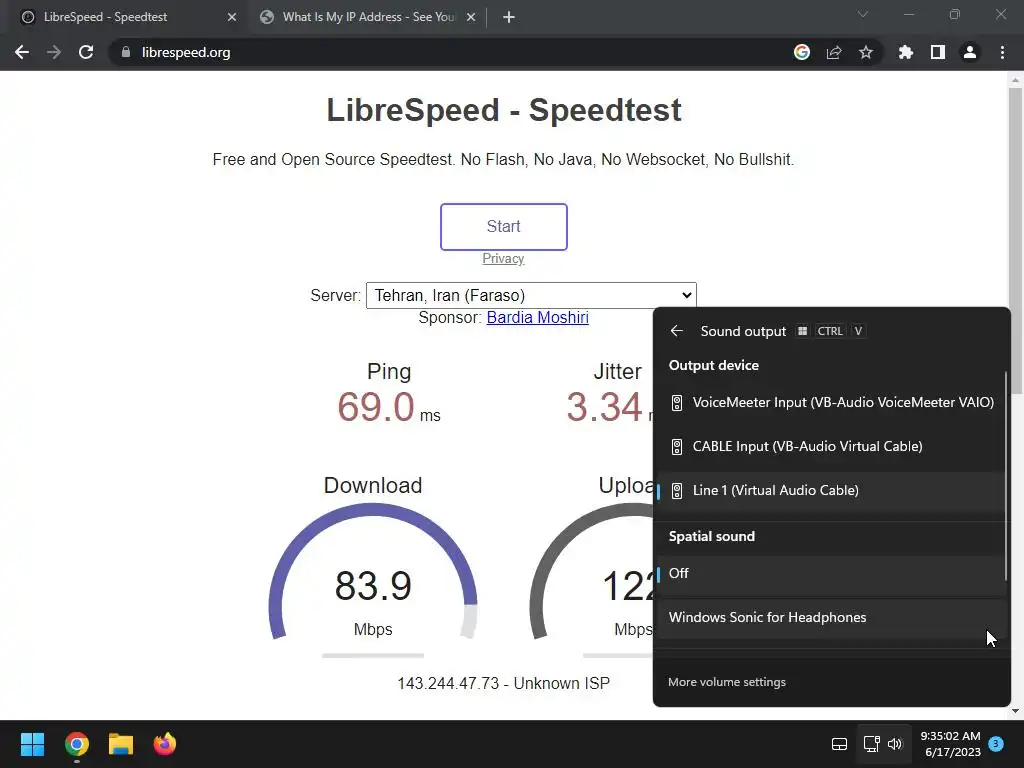Open Chrome tab search chevron
The width and height of the screenshot is (1024, 768).
pyautogui.click(x=863, y=14)
